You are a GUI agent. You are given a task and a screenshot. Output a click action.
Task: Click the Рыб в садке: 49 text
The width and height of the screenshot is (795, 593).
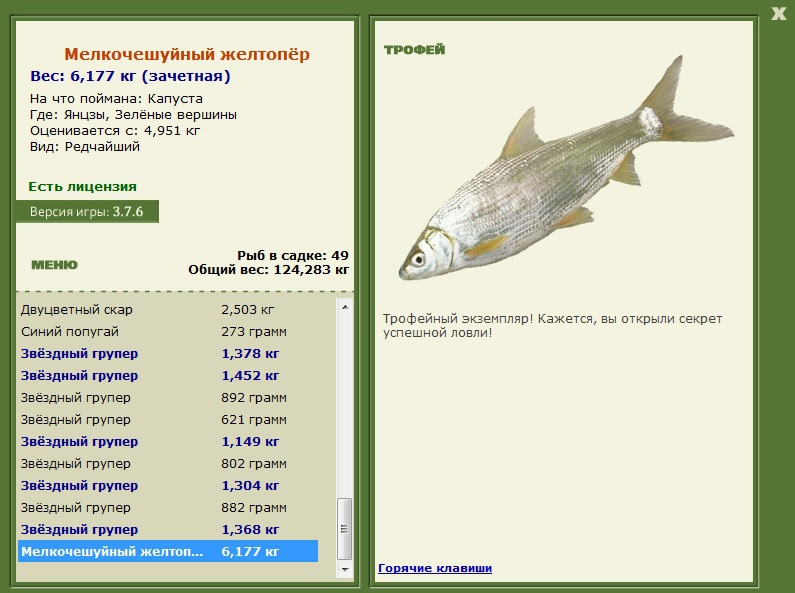[293, 255]
